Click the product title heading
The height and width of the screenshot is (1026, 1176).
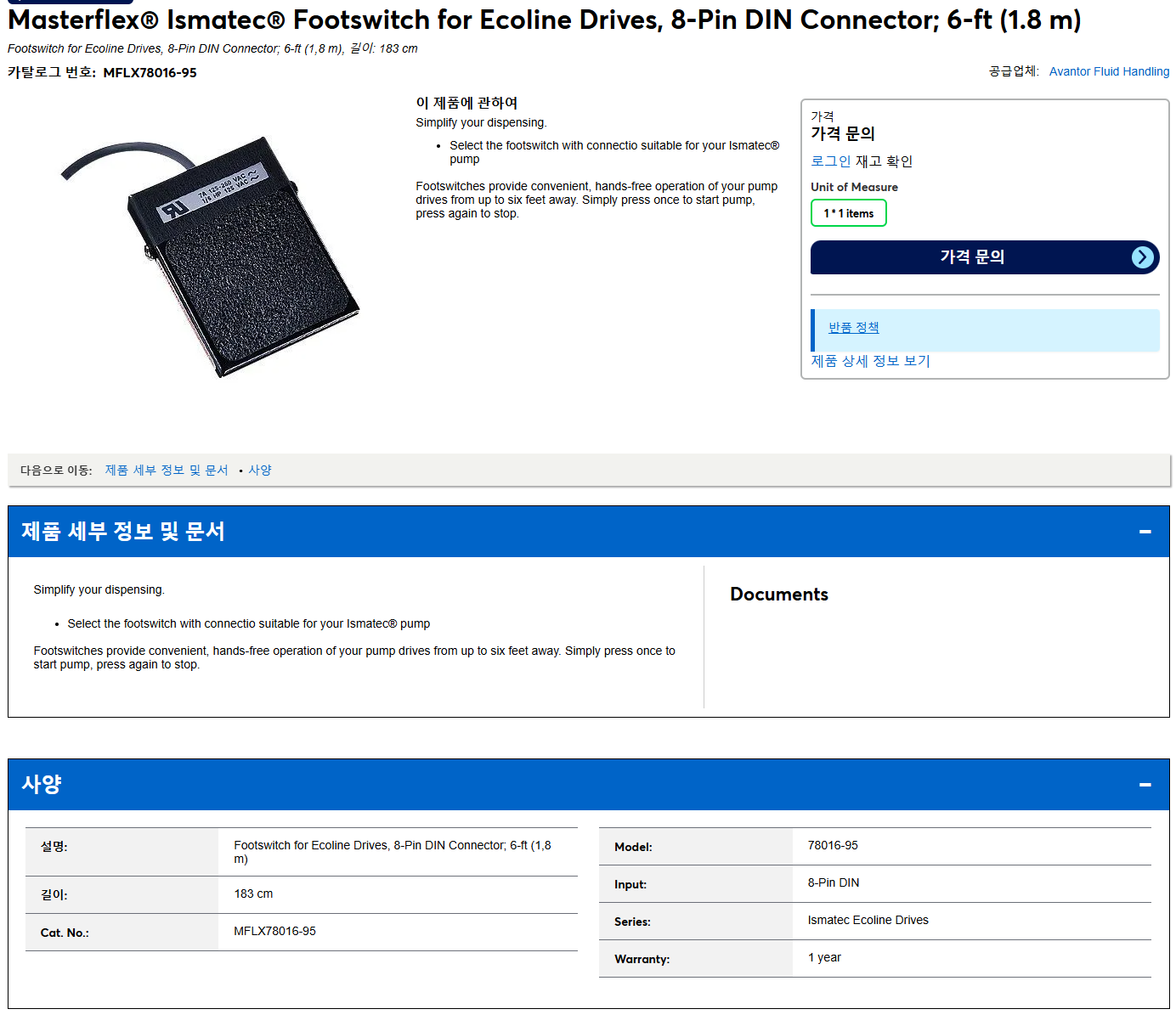click(x=544, y=20)
